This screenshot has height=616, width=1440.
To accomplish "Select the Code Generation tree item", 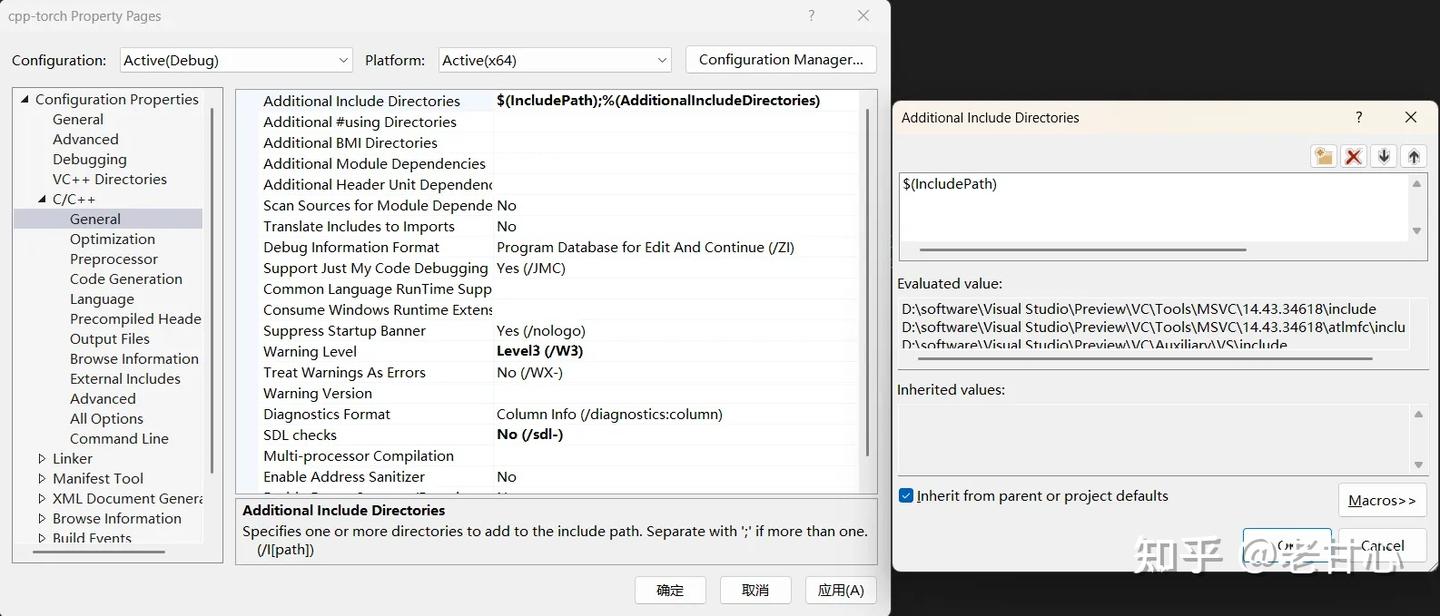I will coord(126,279).
